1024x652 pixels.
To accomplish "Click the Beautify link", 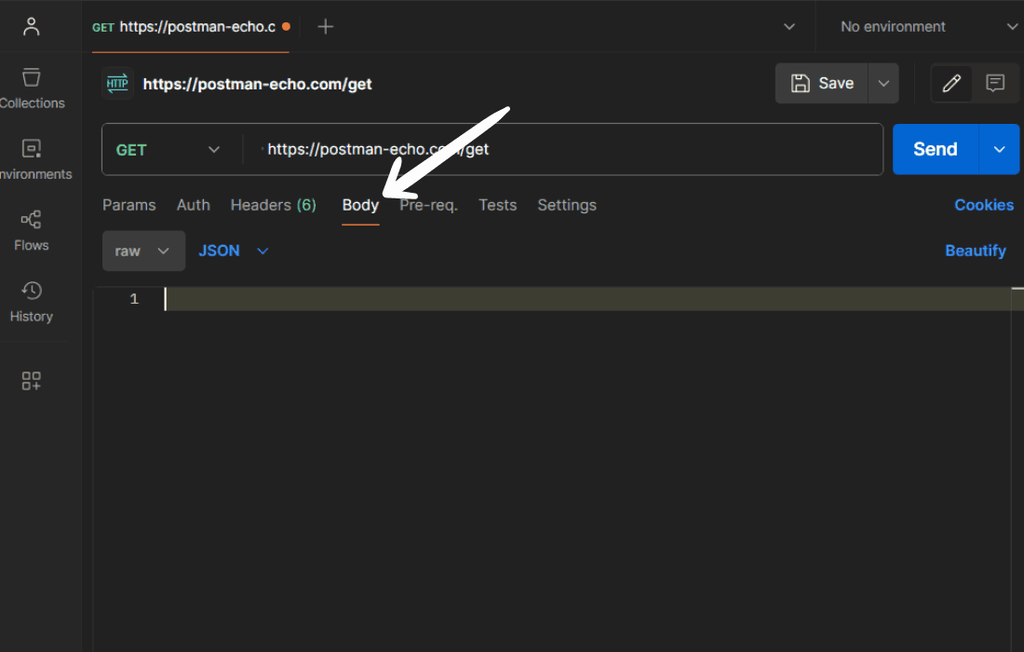I will point(975,251).
